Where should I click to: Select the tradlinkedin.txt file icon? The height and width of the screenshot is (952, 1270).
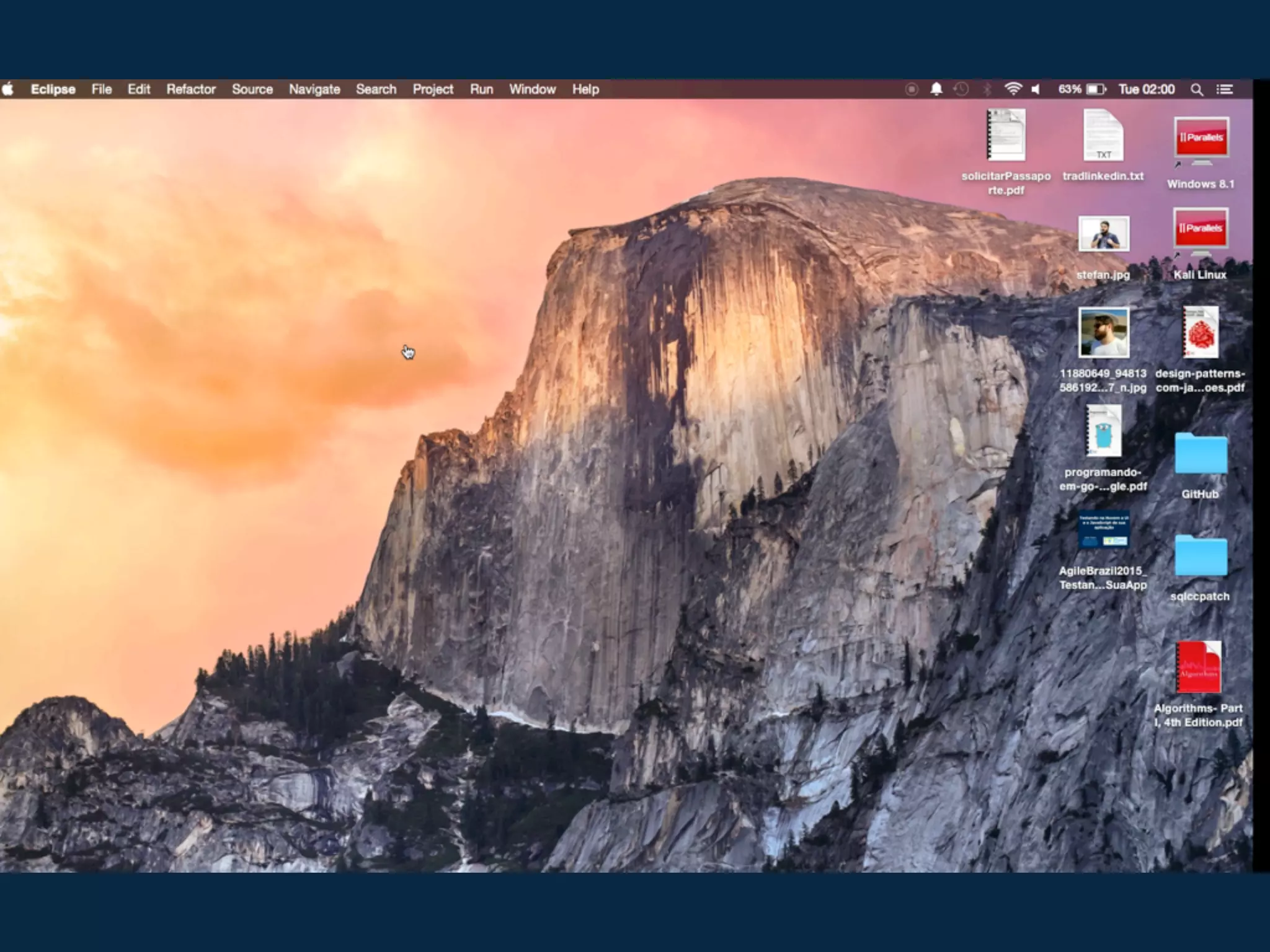click(x=1103, y=136)
